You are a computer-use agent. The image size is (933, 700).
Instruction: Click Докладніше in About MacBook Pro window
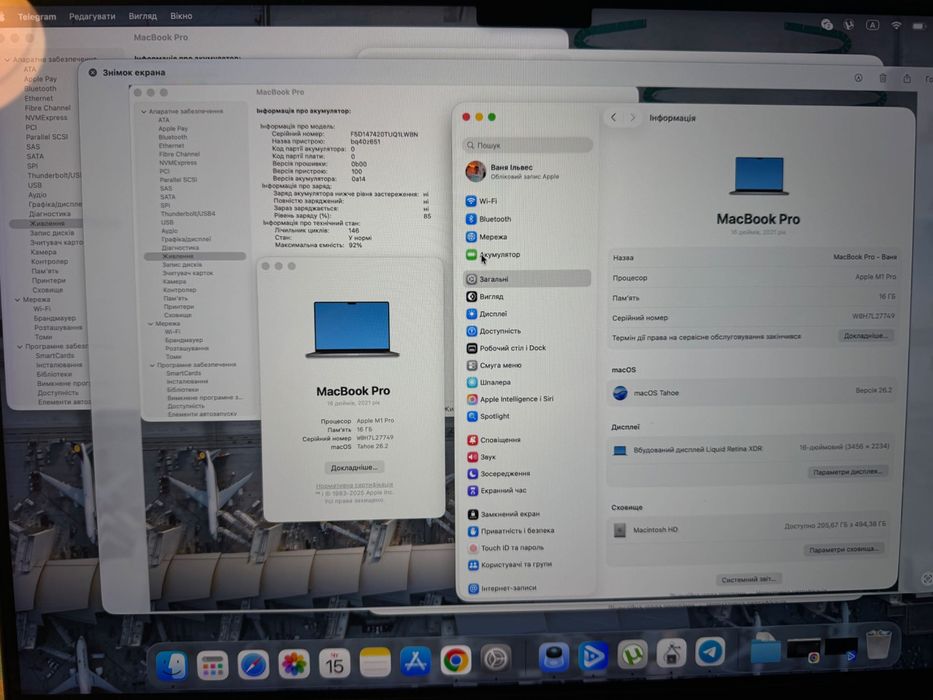[x=354, y=467]
